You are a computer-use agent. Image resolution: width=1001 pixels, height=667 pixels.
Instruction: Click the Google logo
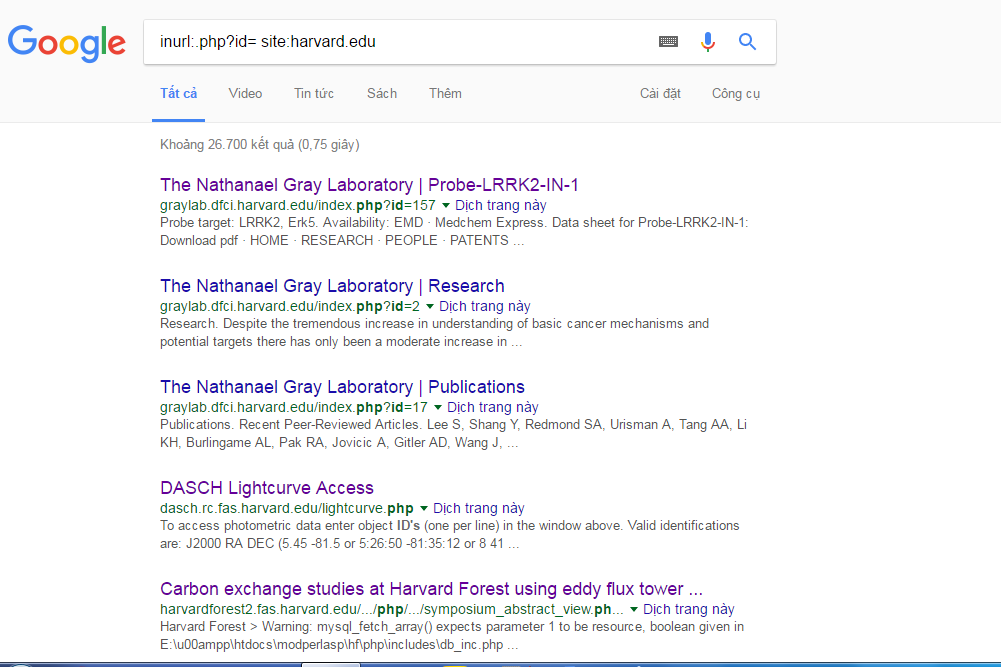[66, 43]
